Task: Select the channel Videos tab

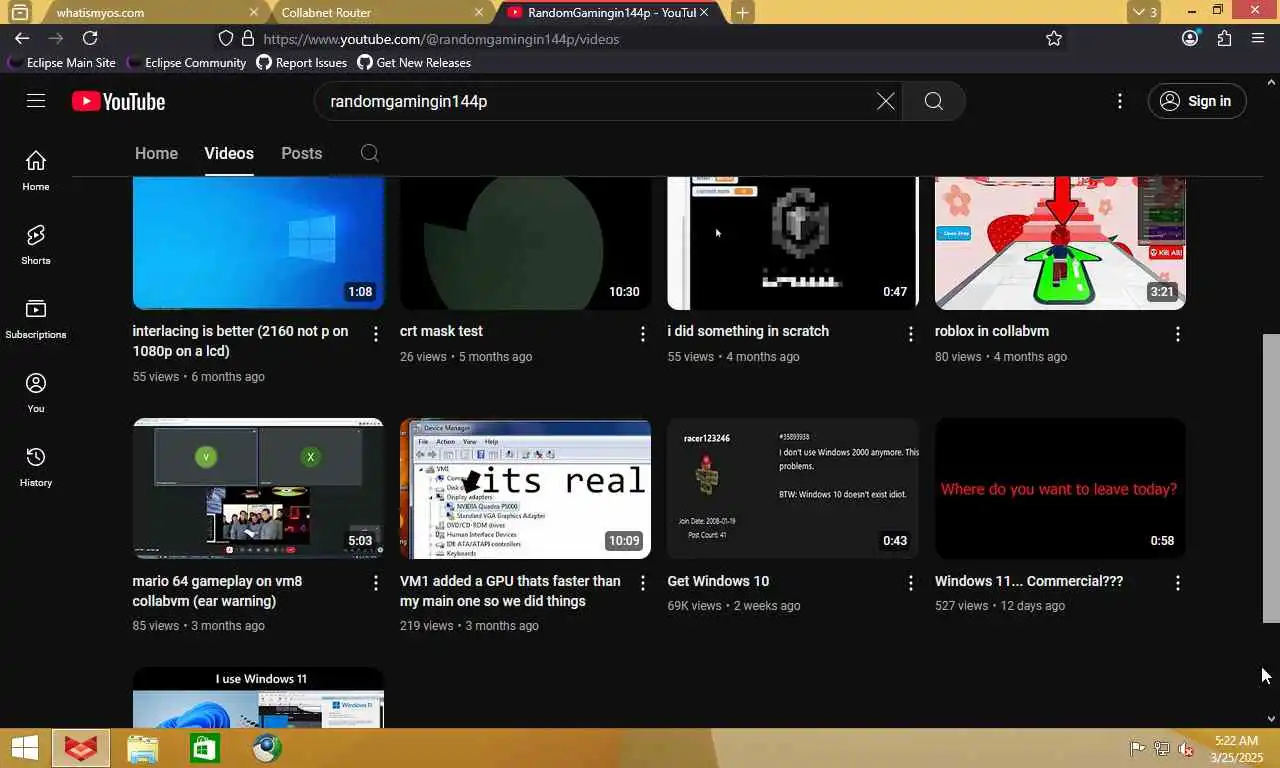Action: coord(229,153)
